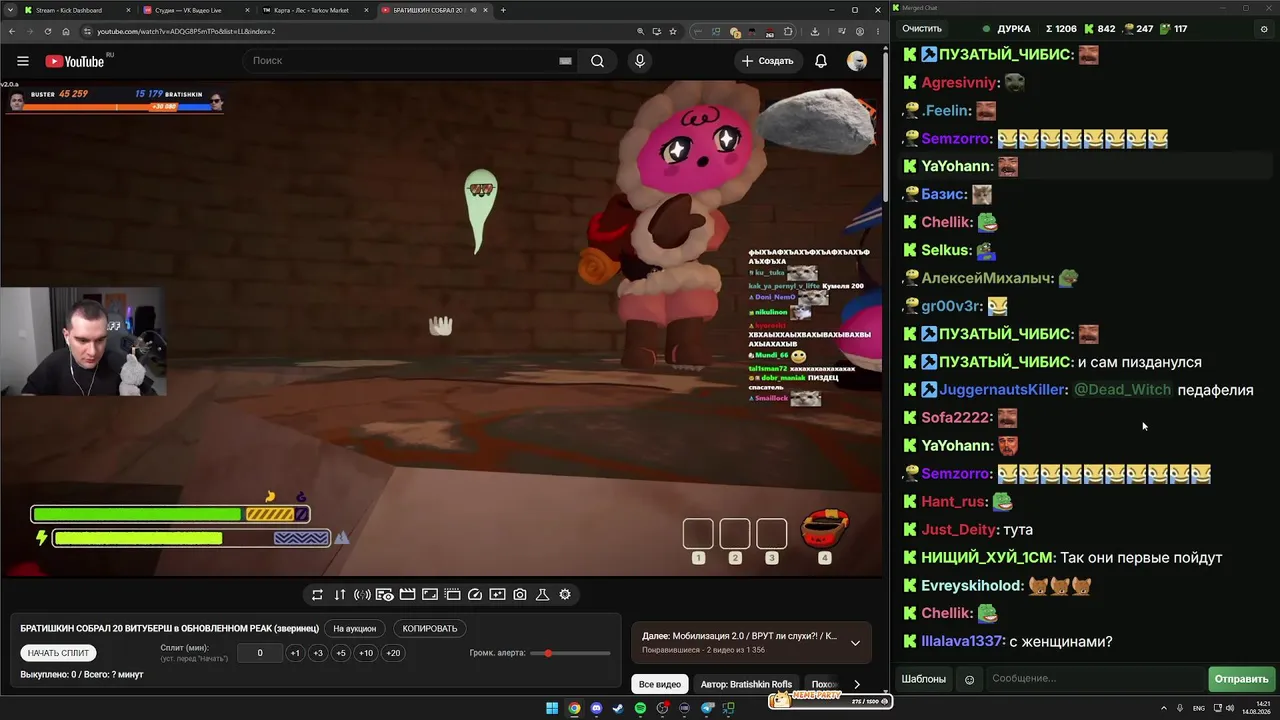Add 10 minutes with the +10 button
Screen dimensions: 1280x720
pos(366,653)
